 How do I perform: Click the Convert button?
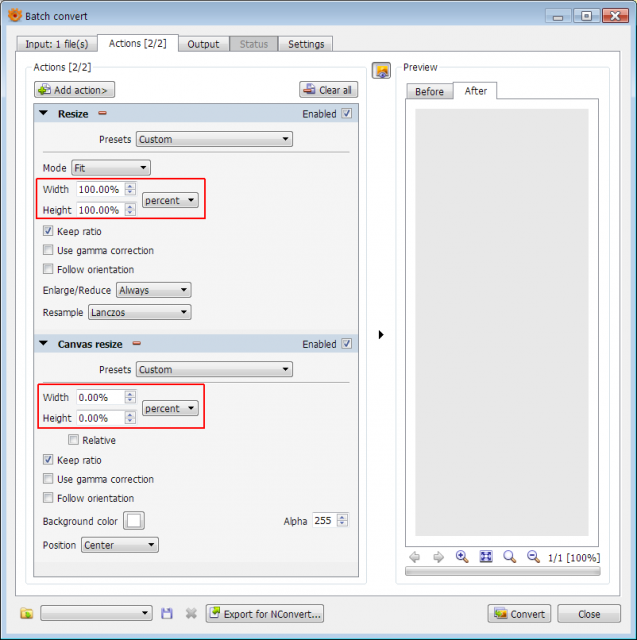(519, 613)
